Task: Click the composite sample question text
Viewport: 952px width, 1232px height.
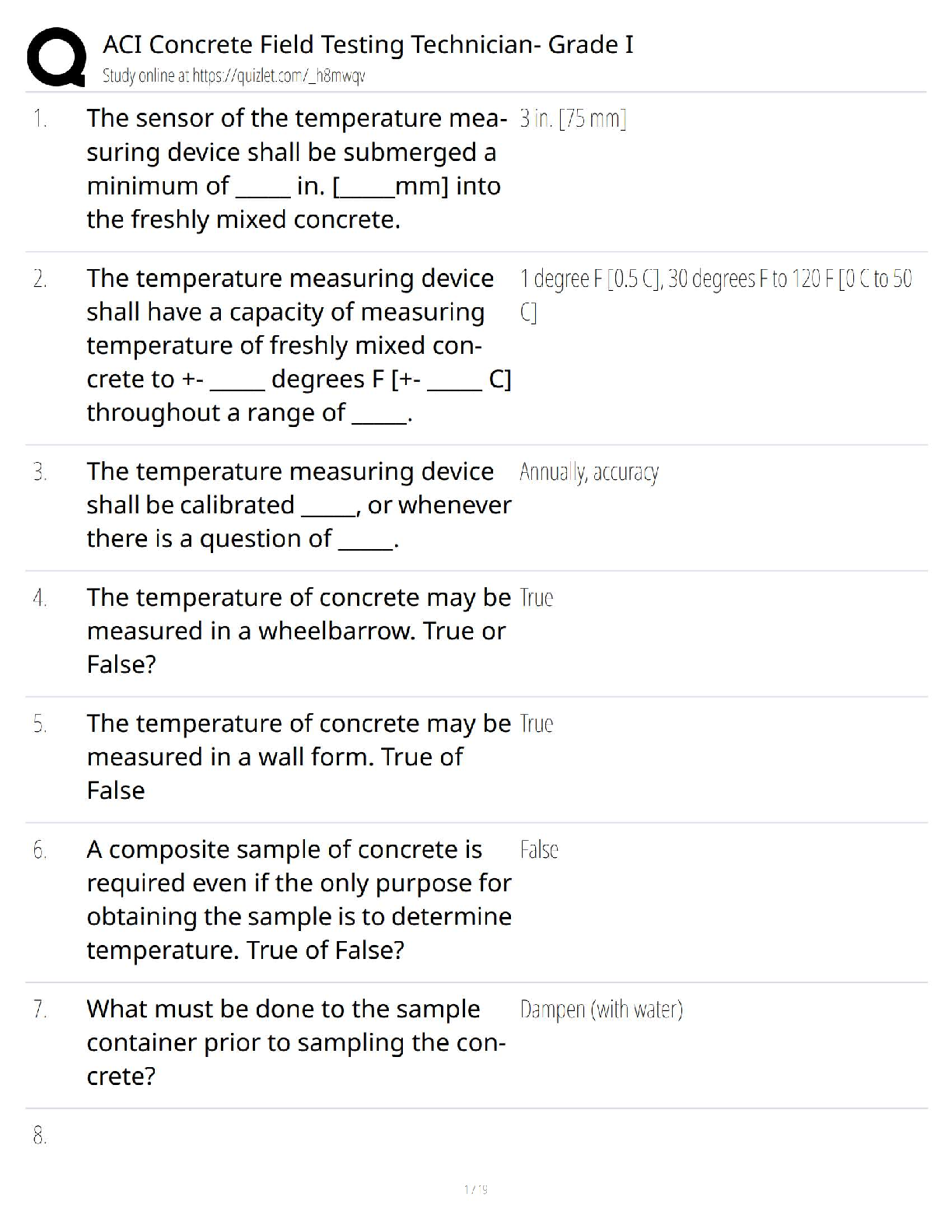Action: point(299,900)
